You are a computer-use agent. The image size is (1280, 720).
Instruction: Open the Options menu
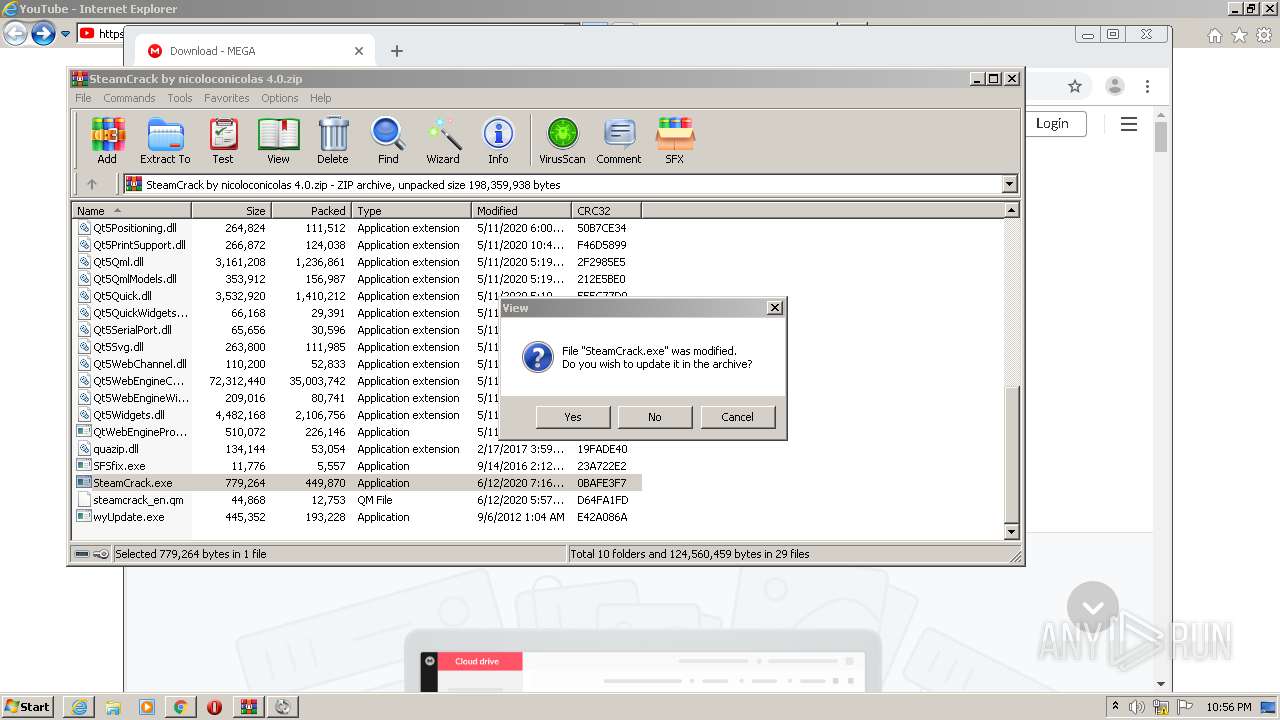[x=280, y=98]
